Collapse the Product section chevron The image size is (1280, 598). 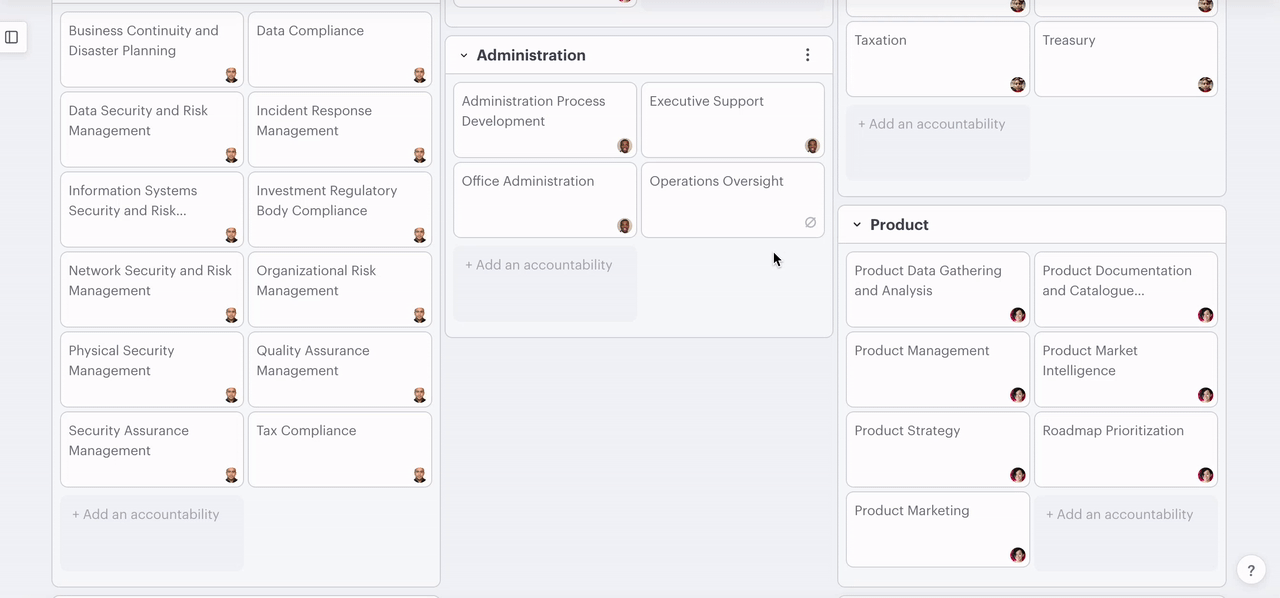click(857, 225)
